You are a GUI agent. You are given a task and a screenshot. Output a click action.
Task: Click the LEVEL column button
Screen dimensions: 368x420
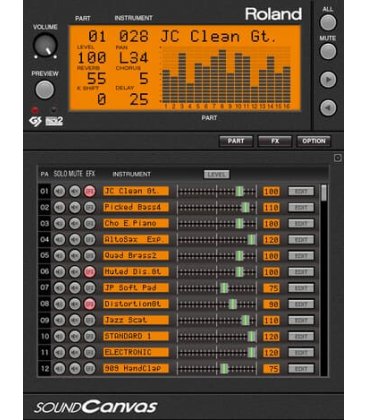217,174
